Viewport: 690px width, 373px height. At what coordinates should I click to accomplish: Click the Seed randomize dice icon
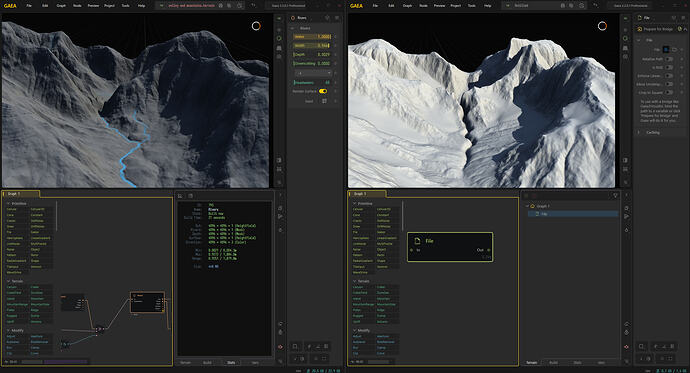coord(324,101)
